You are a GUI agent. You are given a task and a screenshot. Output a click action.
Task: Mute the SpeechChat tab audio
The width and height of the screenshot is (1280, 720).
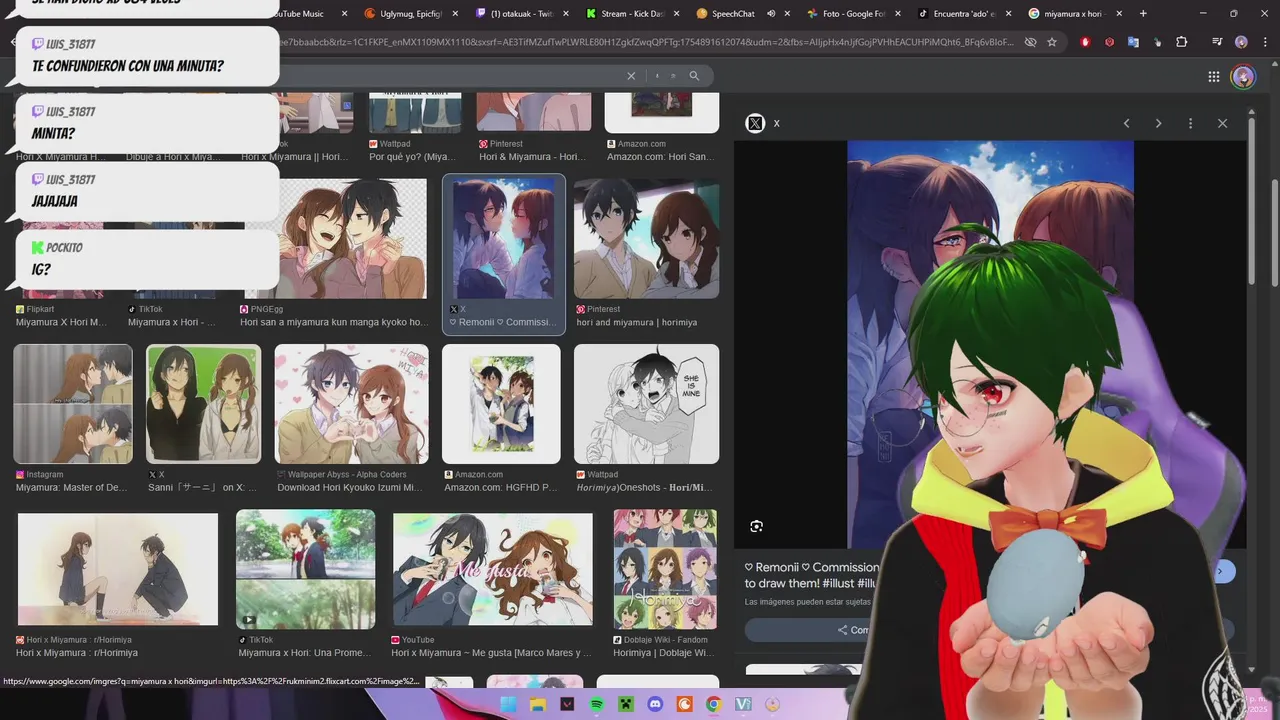(x=771, y=14)
